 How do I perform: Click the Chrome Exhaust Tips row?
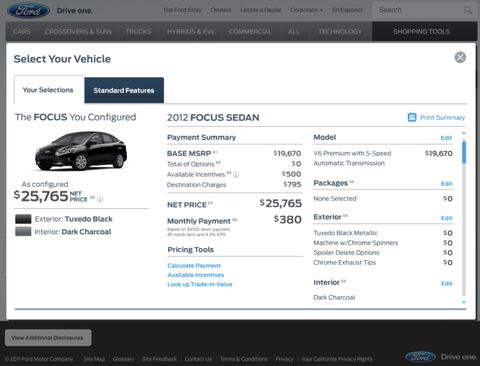point(383,263)
